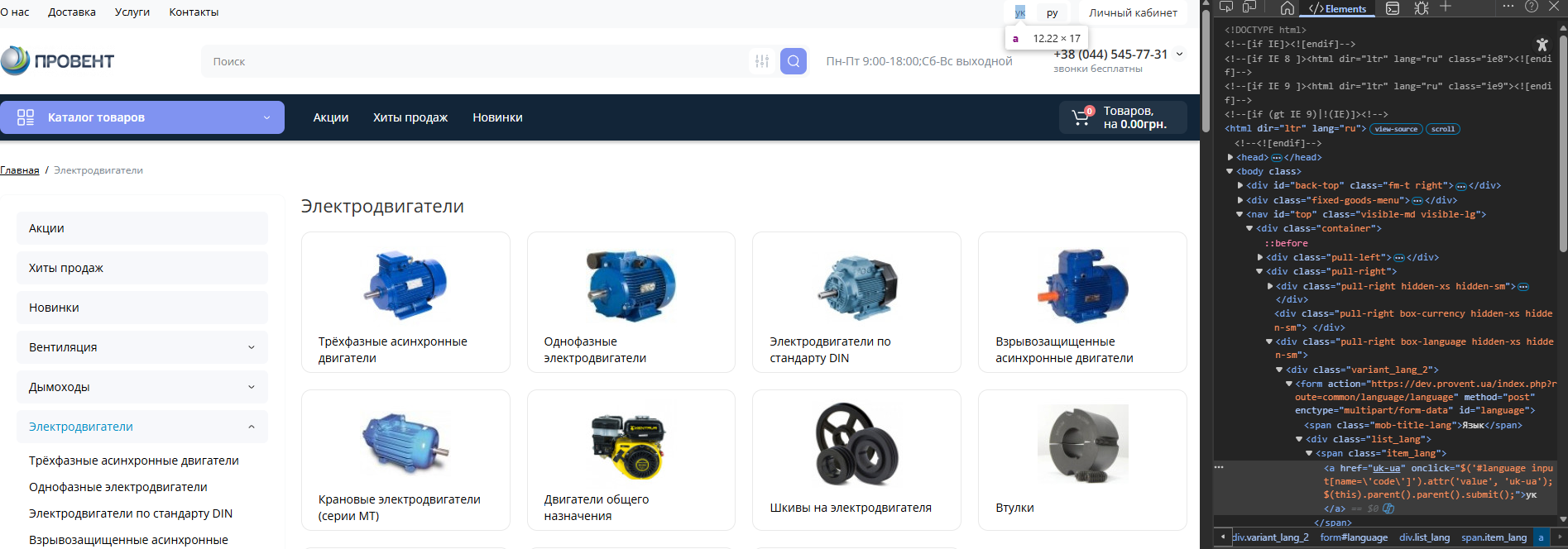
Task: Open Однофазные электродвигатели category card
Action: (631, 302)
